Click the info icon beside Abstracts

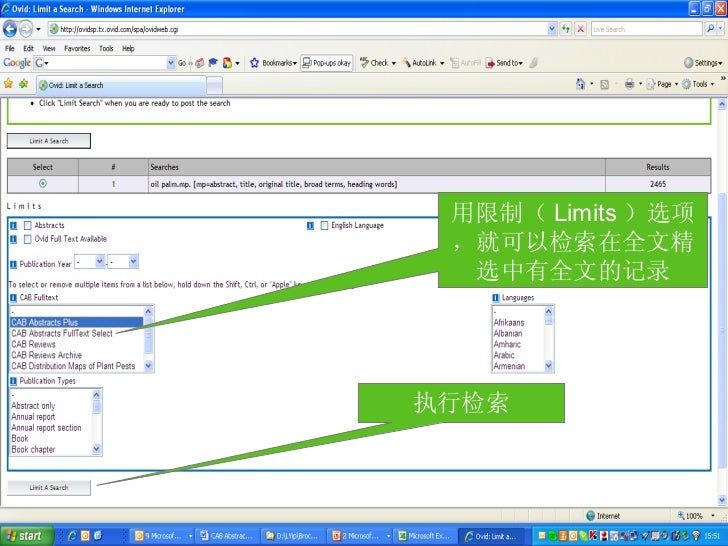point(13,226)
